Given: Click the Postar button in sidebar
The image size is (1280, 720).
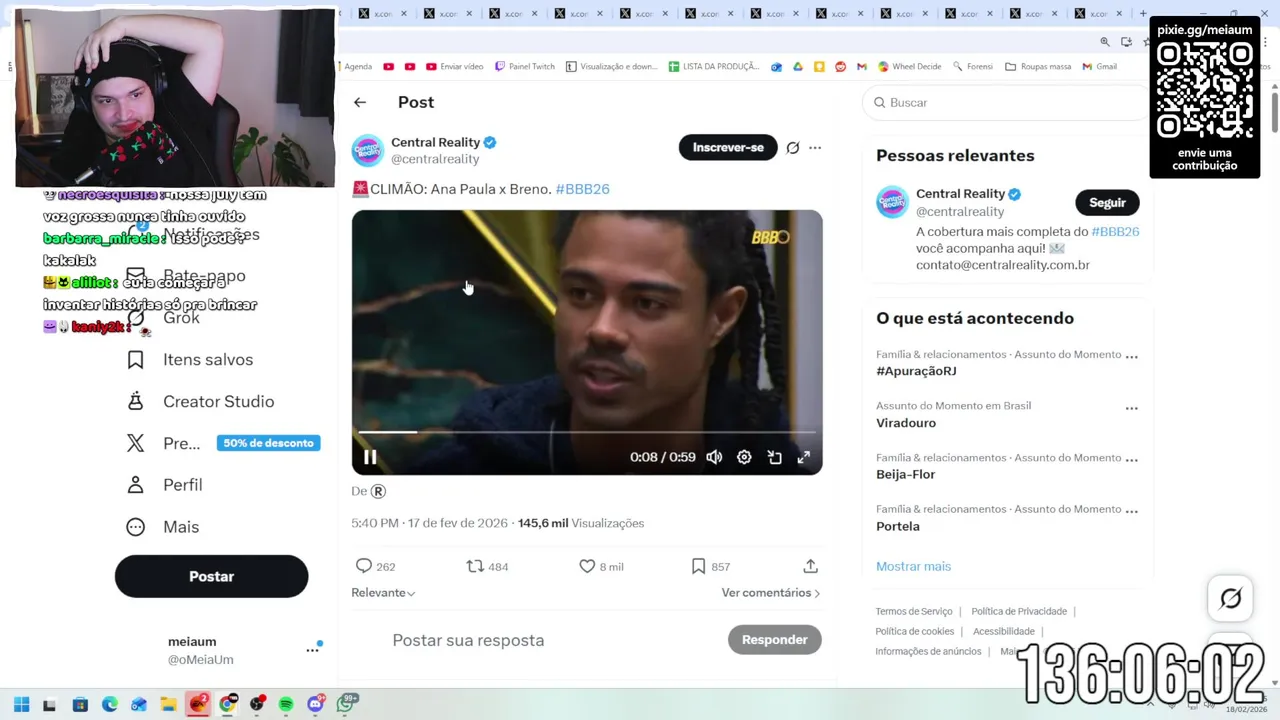Looking at the screenshot, I should click(x=211, y=576).
